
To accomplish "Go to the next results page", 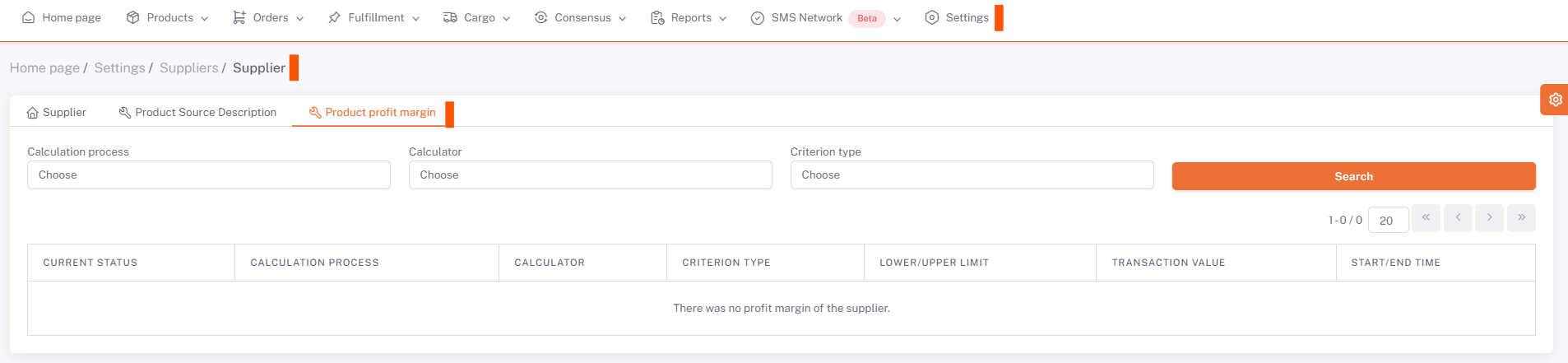I will [x=1489, y=218].
